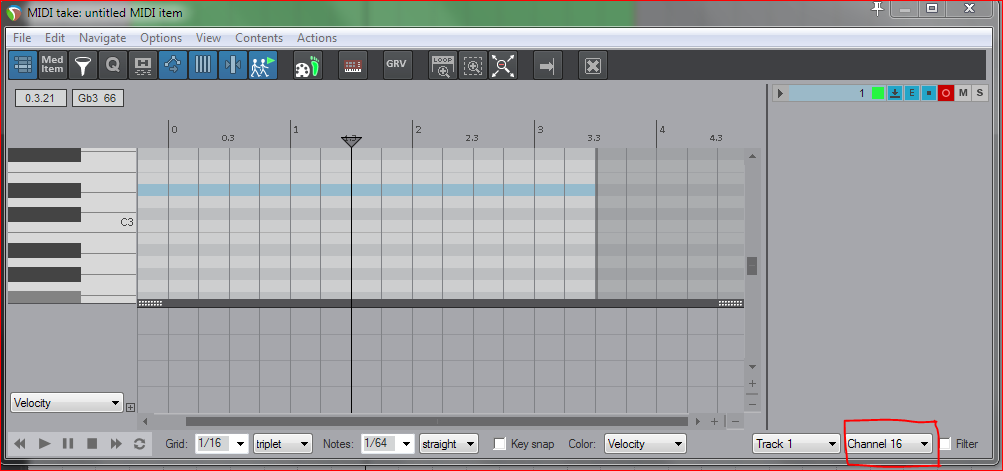Toggle the vertical grid lines icon
The width and height of the screenshot is (1003, 471).
203,65
